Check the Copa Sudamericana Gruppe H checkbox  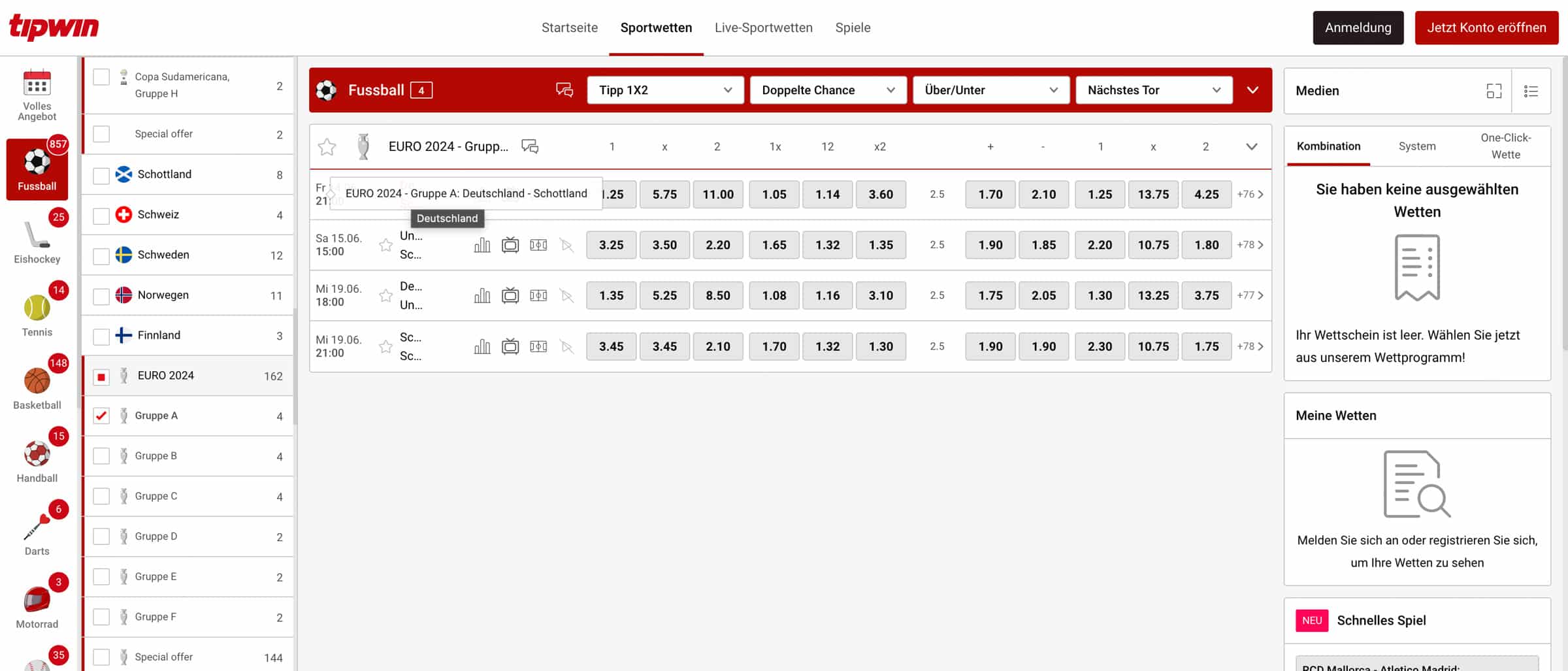point(101,77)
